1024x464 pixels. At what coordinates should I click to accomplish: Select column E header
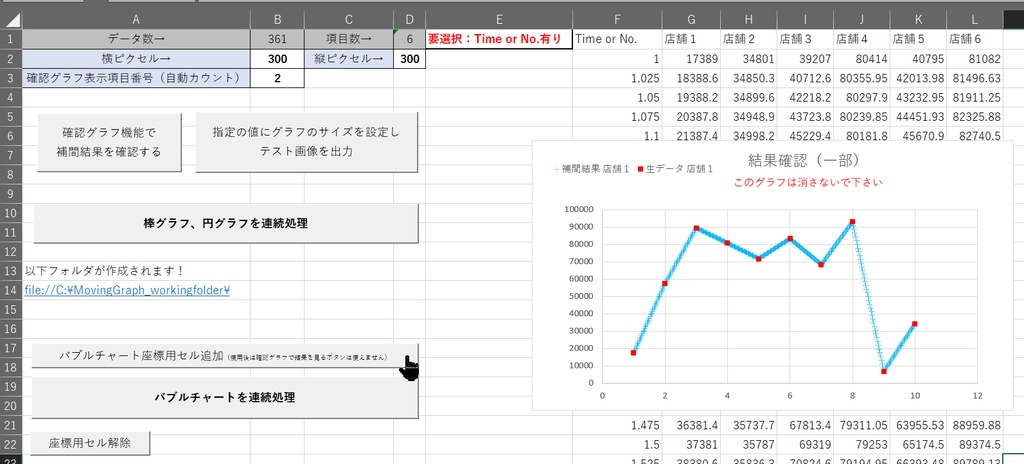(x=499, y=20)
